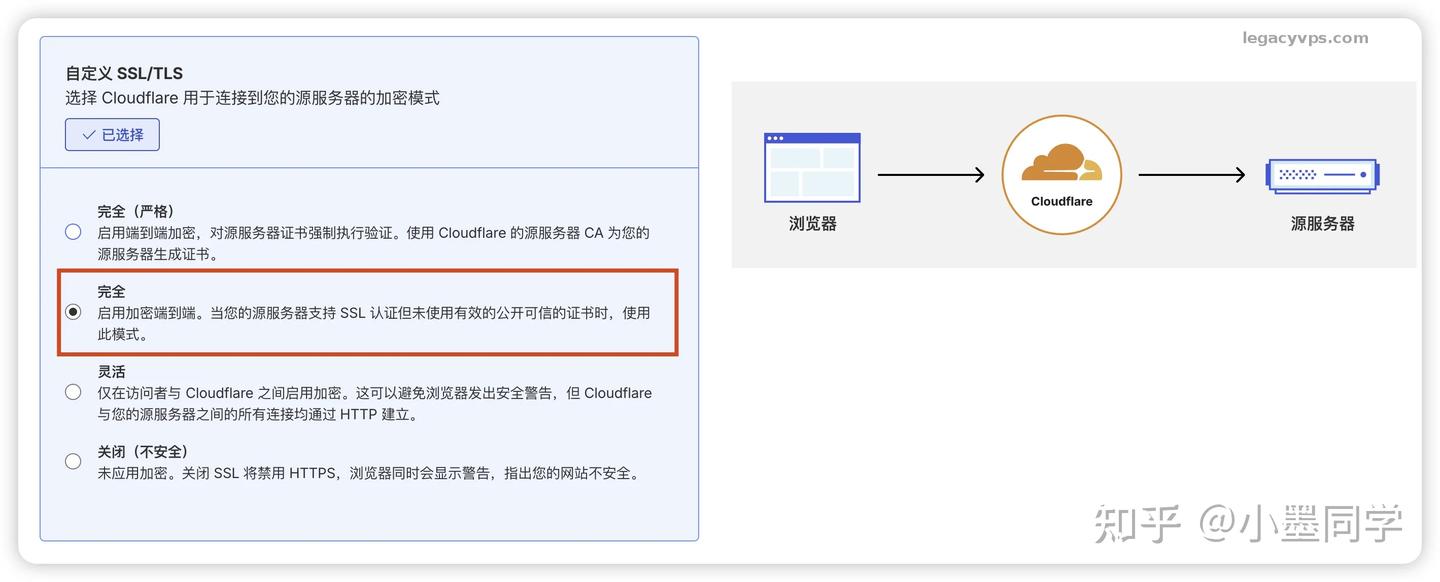Click the 浏览器 label under the browser icon

click(x=812, y=224)
